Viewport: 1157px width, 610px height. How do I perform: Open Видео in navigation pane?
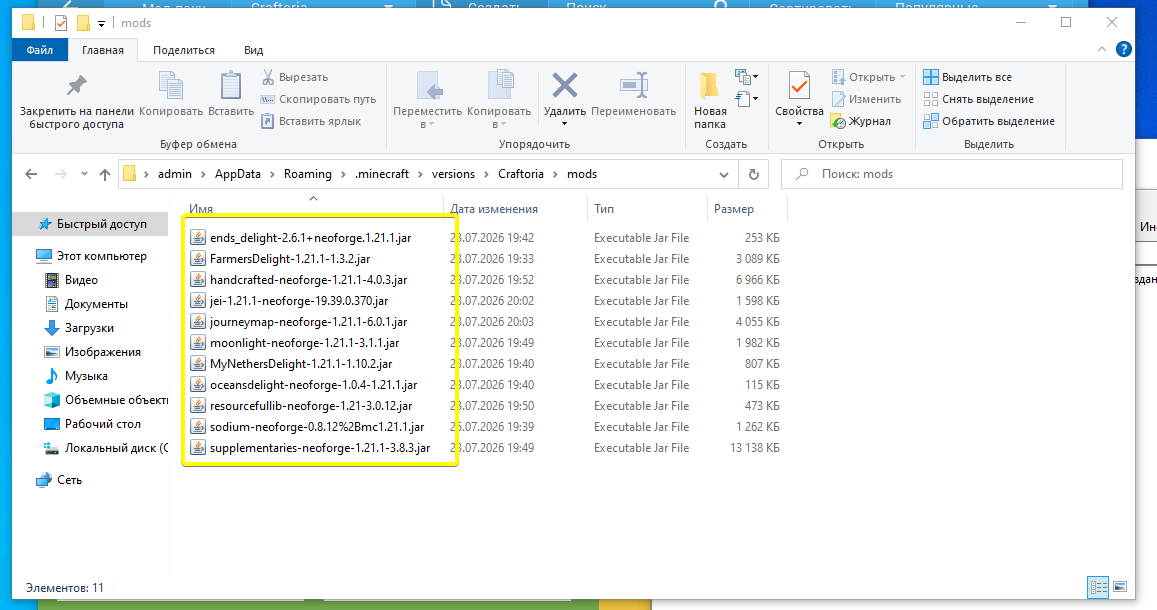[72, 280]
